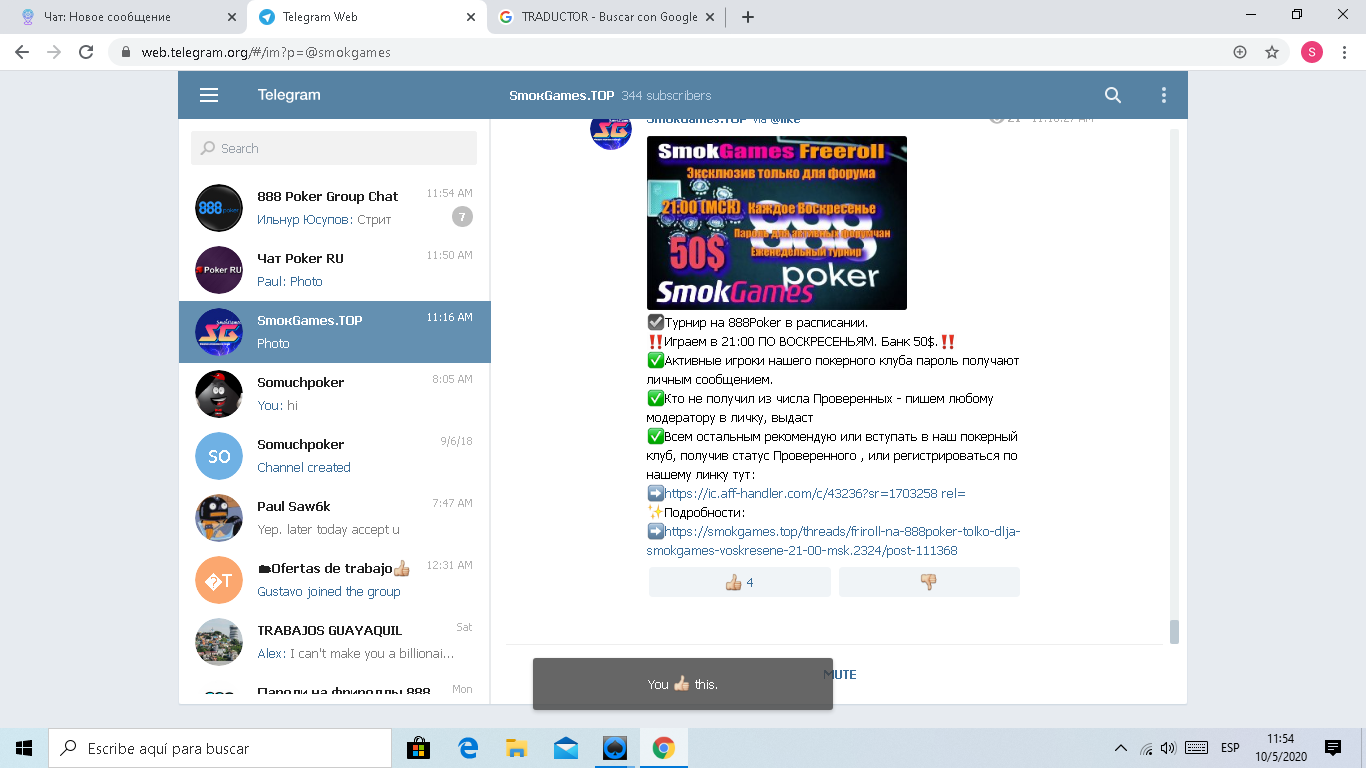This screenshot has height=768, width=1366.
Task: Click in the chat Search field
Action: click(x=334, y=148)
